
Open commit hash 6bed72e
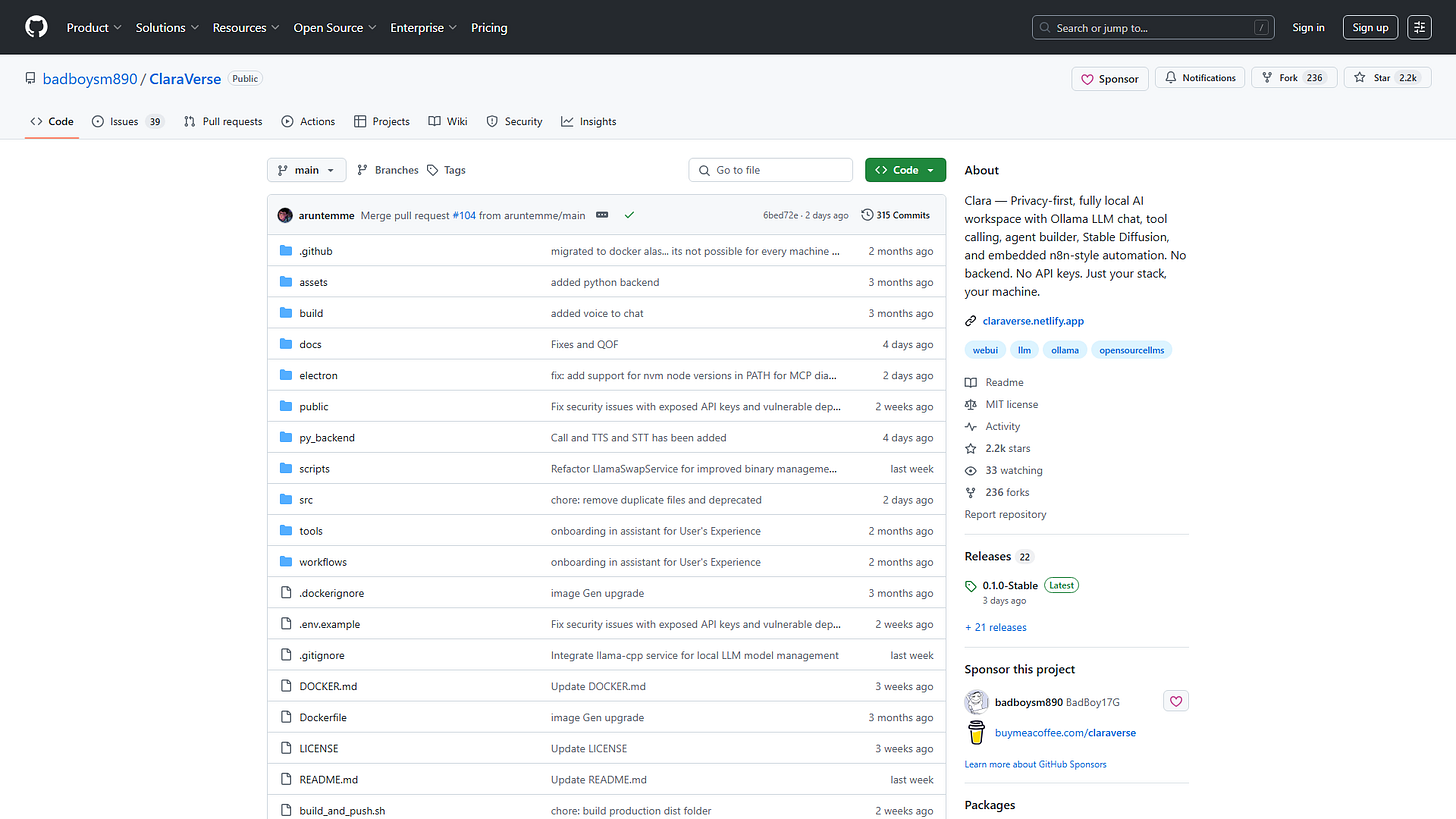[x=780, y=215]
